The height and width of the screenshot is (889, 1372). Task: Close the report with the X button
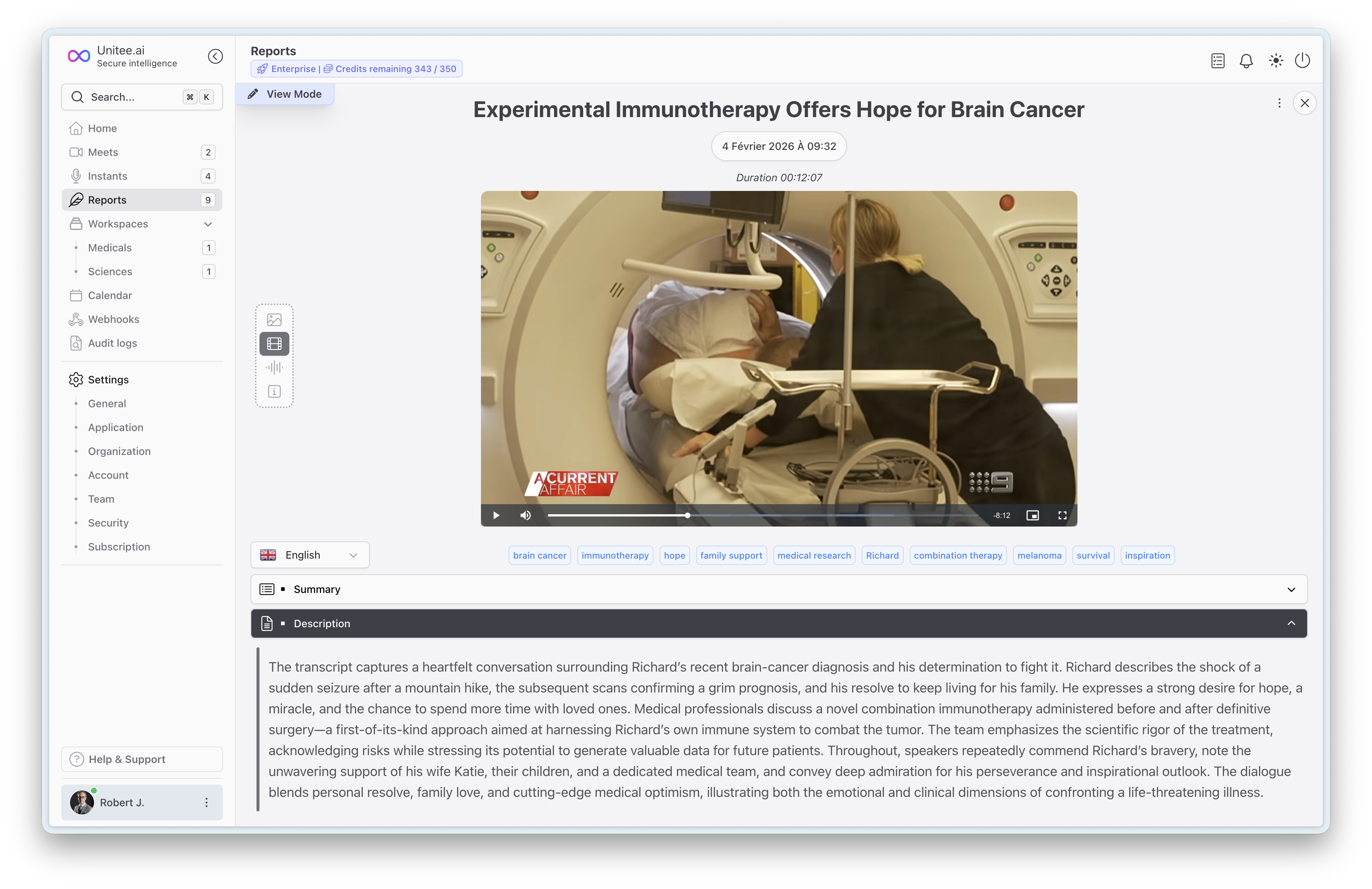coord(1305,103)
